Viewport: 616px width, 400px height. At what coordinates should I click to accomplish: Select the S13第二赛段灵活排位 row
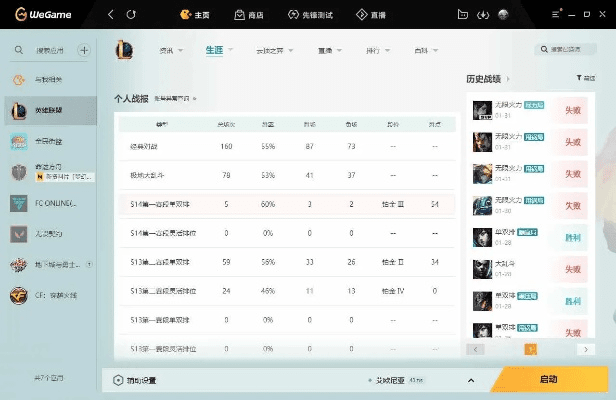pyautogui.click(x=287, y=291)
